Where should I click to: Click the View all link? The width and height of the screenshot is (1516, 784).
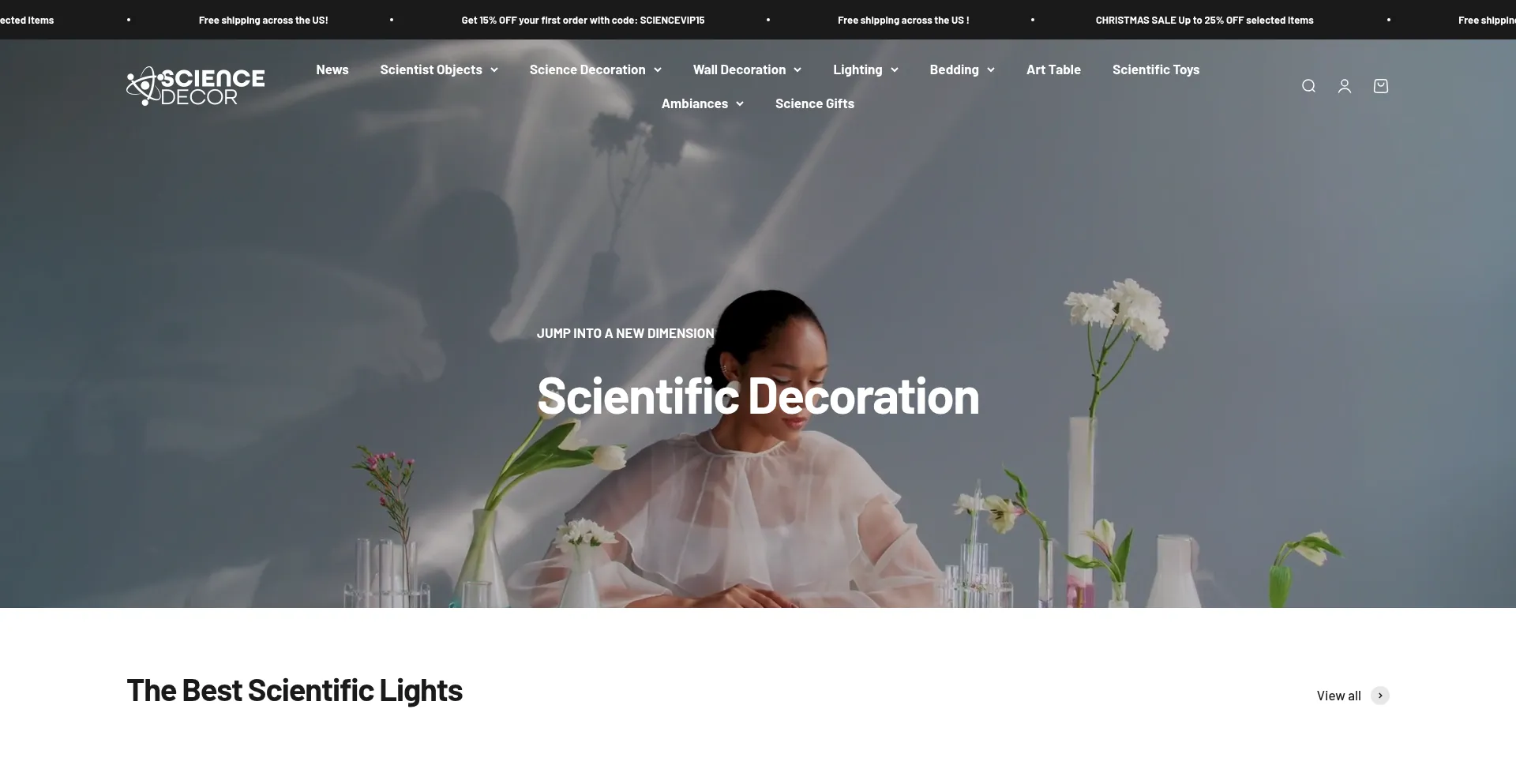tap(1338, 696)
